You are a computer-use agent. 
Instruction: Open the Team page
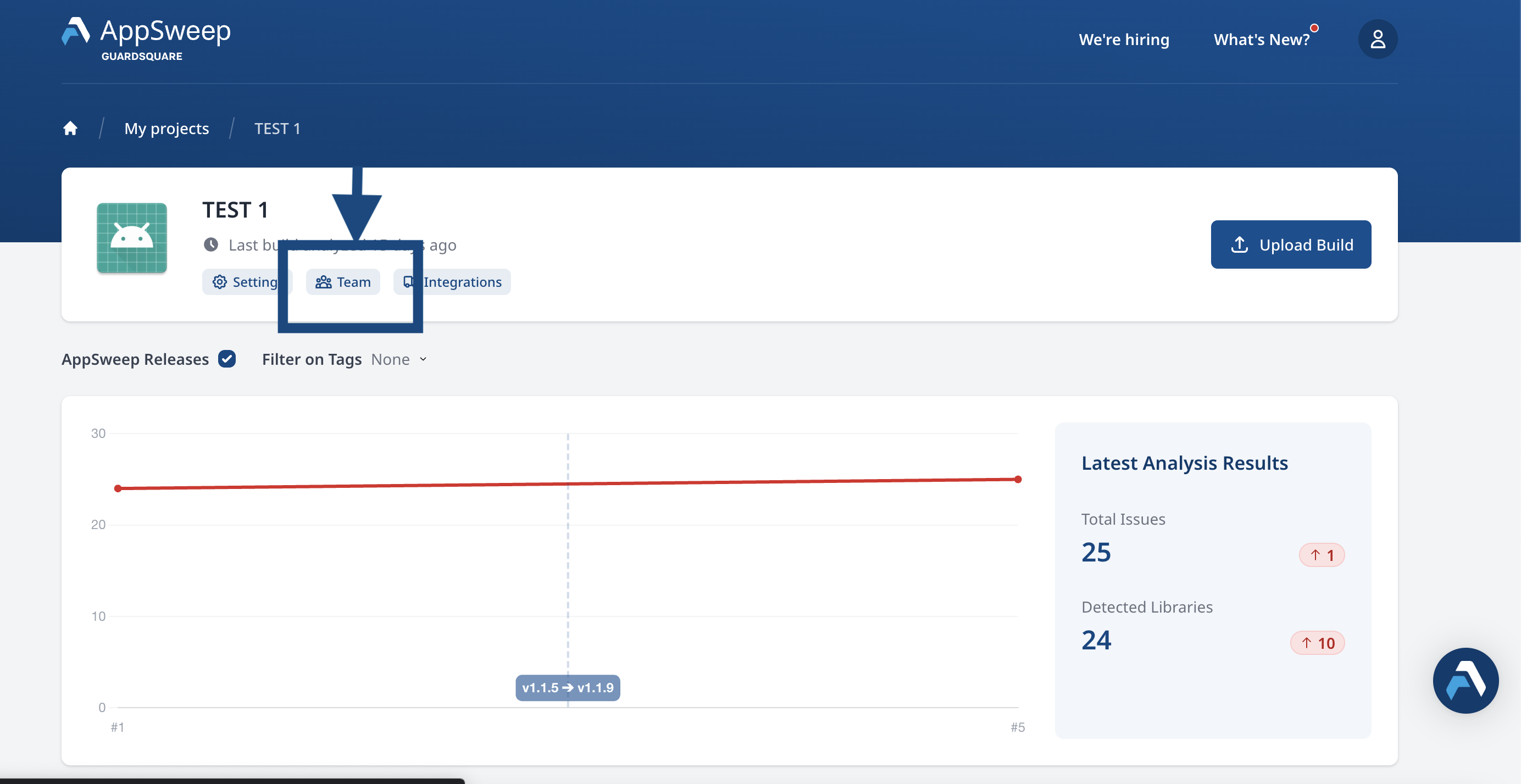343,282
